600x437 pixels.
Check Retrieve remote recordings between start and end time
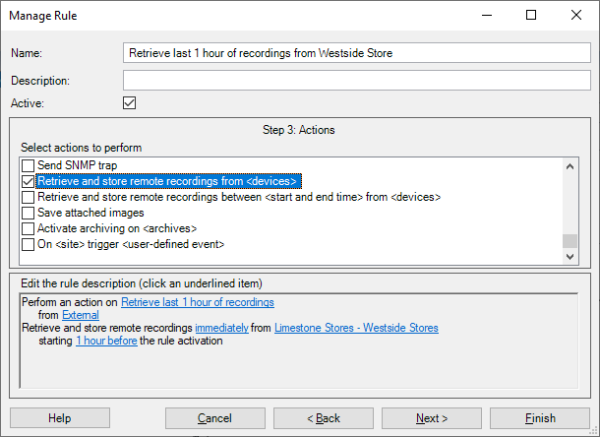28,197
